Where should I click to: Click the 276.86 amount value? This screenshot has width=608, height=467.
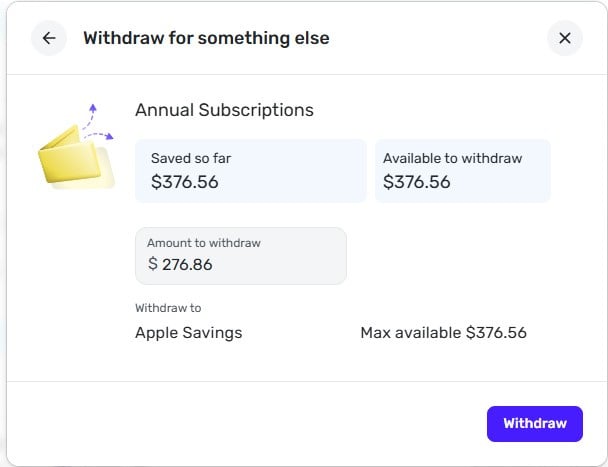tap(187, 265)
